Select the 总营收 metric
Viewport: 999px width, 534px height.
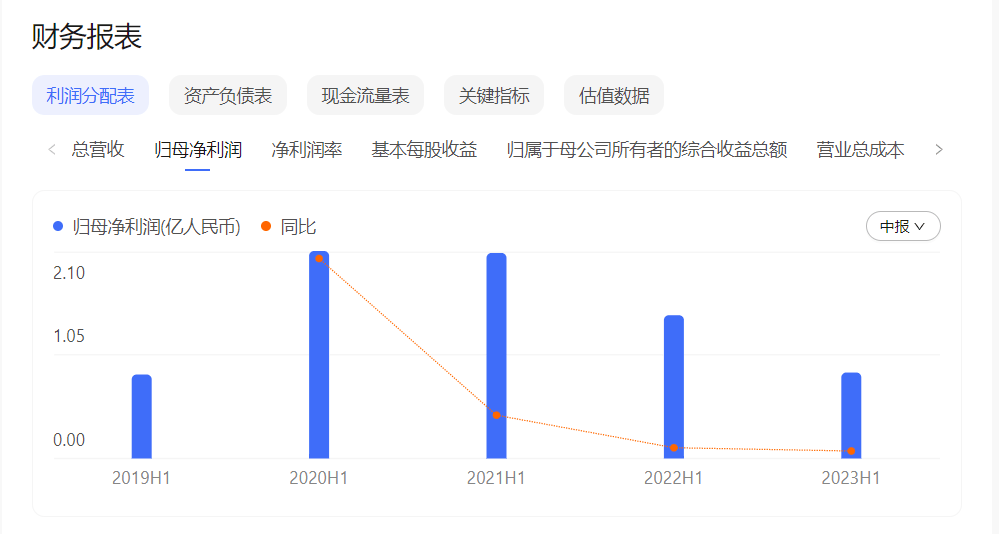98,150
